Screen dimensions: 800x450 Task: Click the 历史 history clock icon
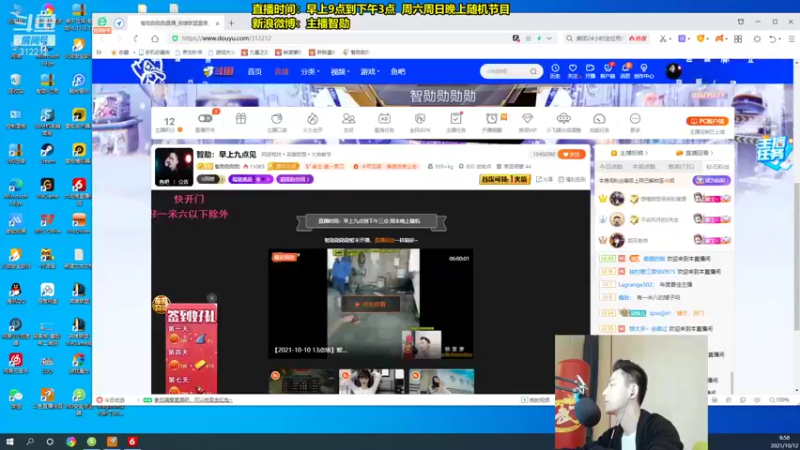[x=555, y=68]
